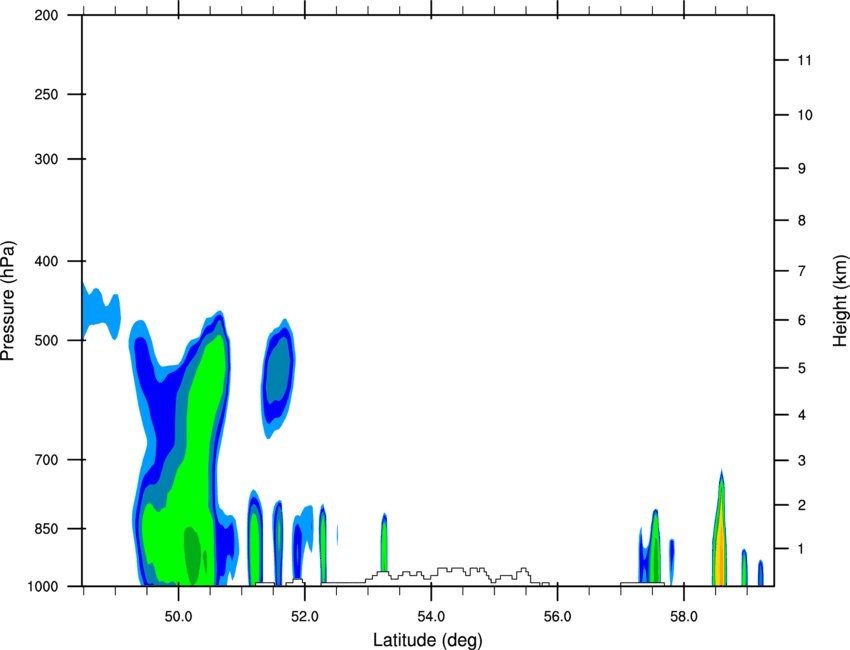
Task: Select the 200 pressure tick label
Action: click(x=46, y=16)
